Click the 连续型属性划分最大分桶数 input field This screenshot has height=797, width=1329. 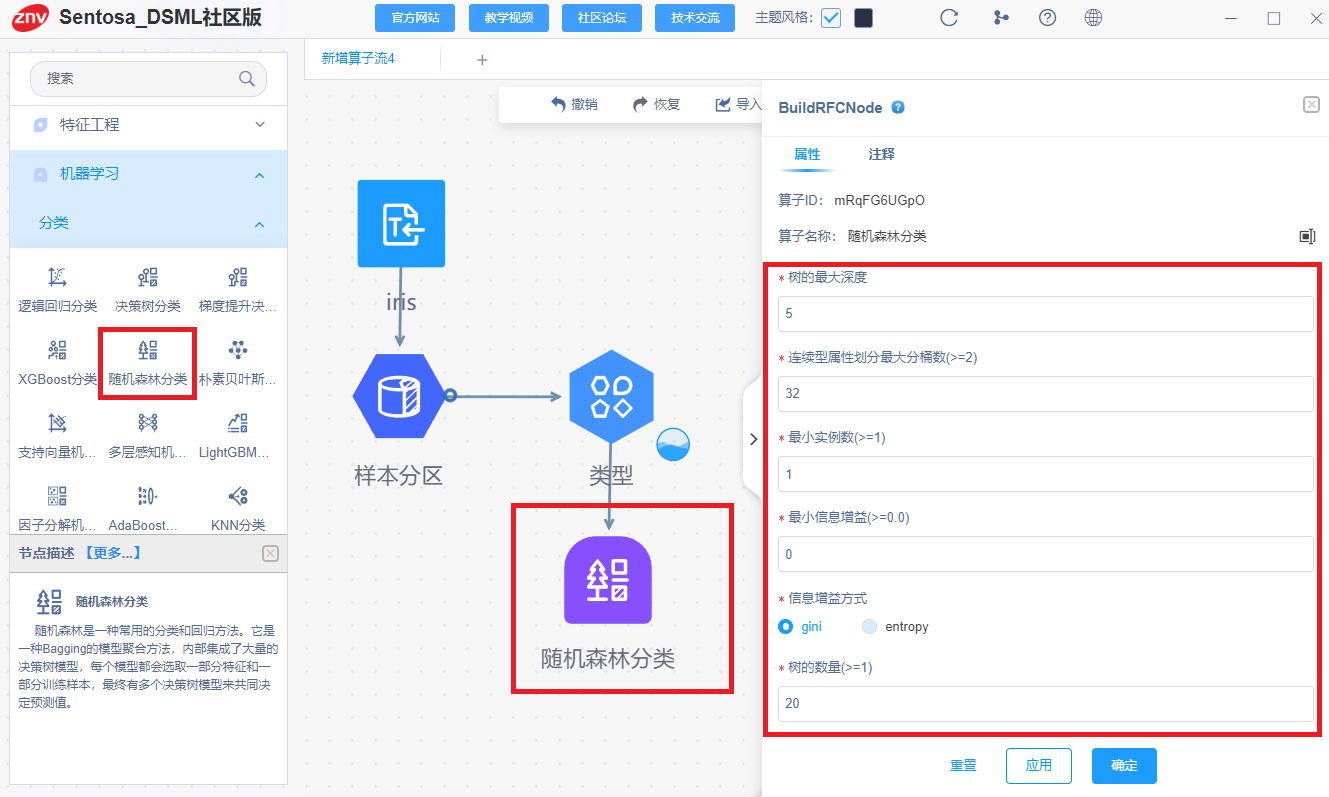click(1046, 394)
